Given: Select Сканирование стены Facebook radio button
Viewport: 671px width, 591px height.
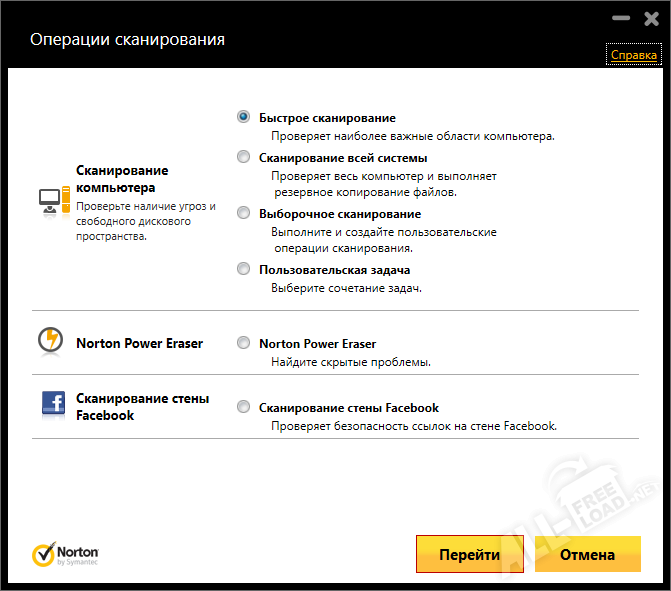Looking at the screenshot, I should click(x=243, y=407).
